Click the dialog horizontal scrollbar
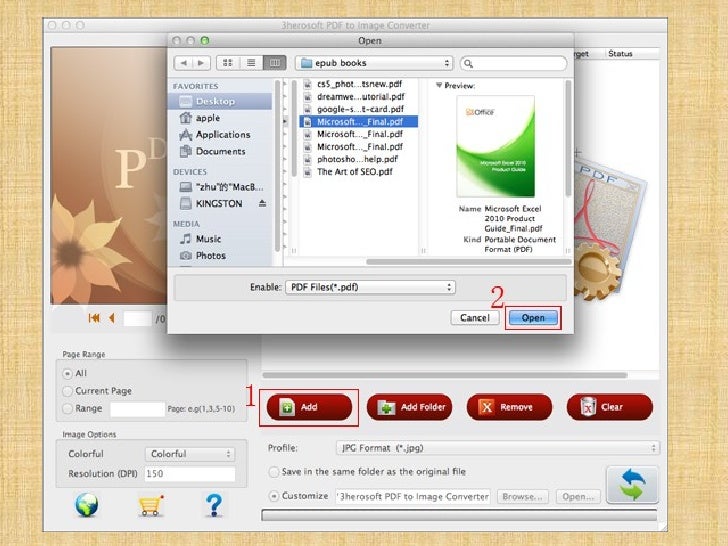728x546 pixels. pyautogui.click(x=468, y=262)
